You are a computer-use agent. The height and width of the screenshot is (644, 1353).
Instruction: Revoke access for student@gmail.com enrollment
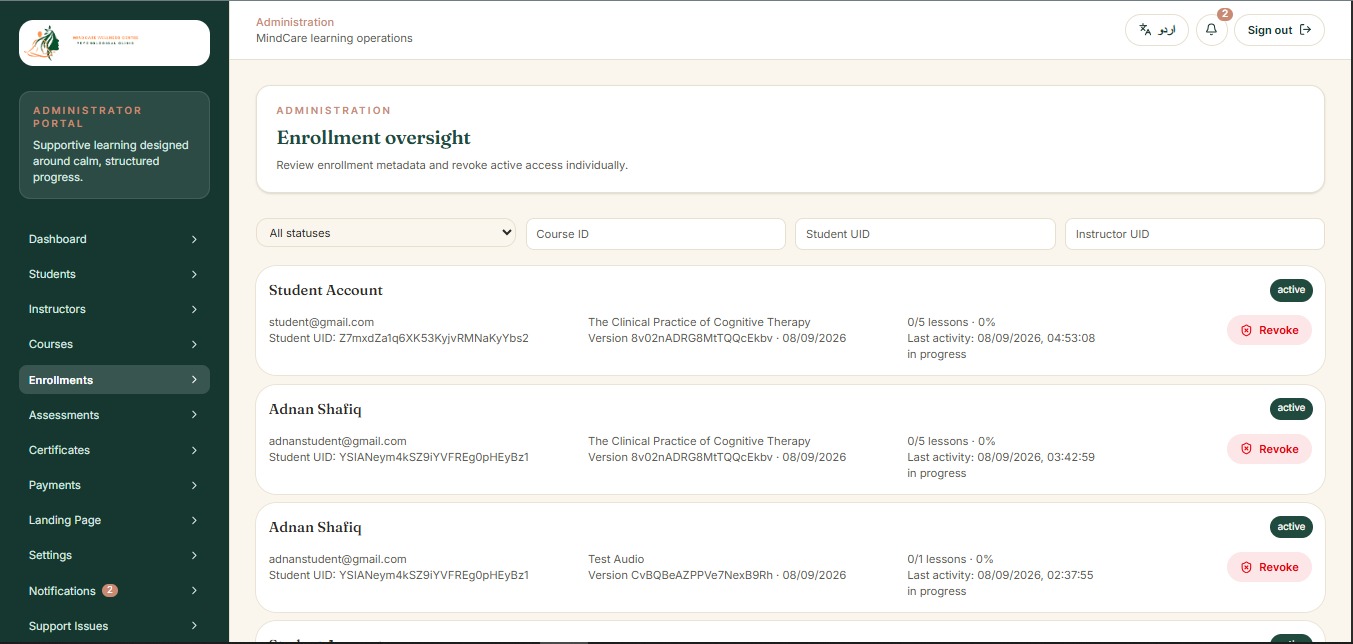point(1269,330)
